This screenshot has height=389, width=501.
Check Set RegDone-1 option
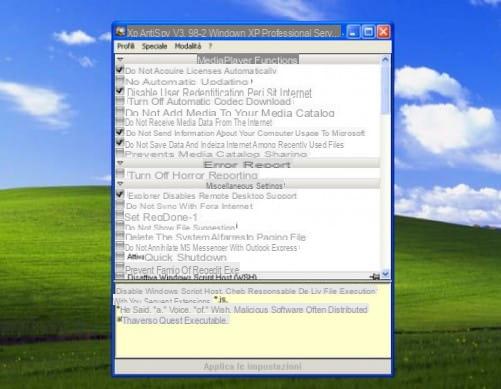point(120,215)
